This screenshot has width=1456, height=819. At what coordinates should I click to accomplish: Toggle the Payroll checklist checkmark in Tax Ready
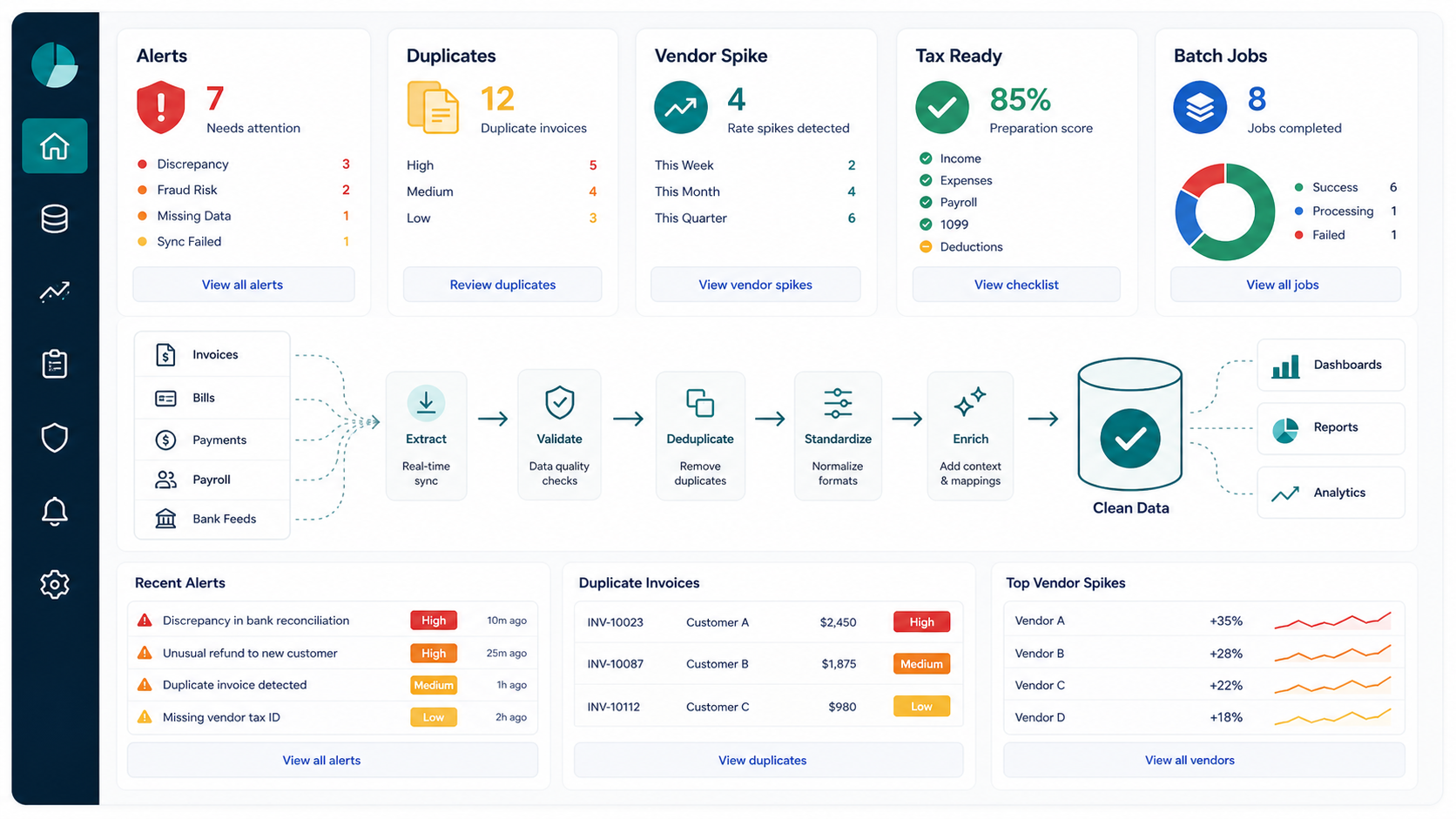coord(926,202)
